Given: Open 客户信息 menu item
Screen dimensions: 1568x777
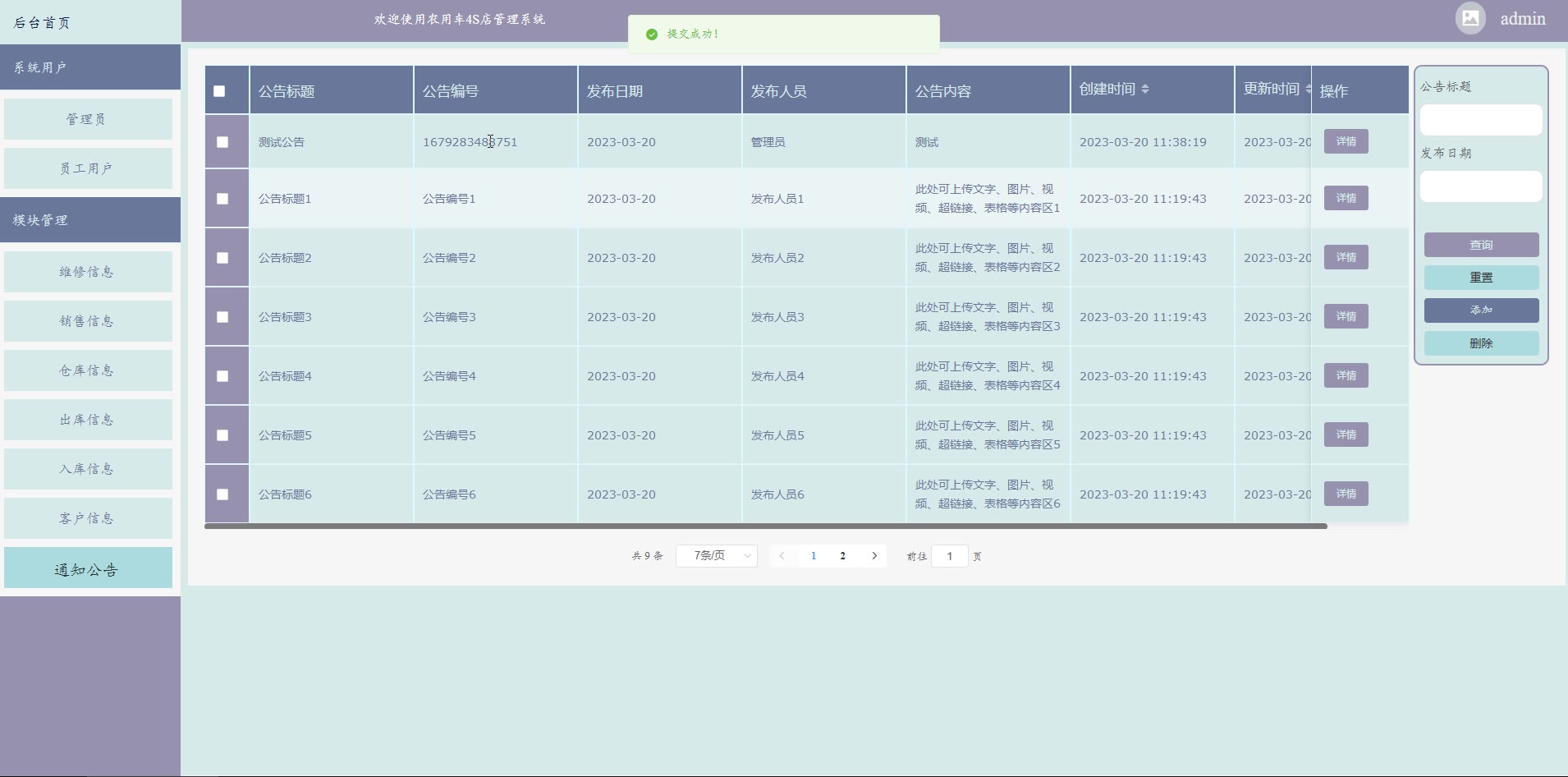Looking at the screenshot, I should click(88, 518).
